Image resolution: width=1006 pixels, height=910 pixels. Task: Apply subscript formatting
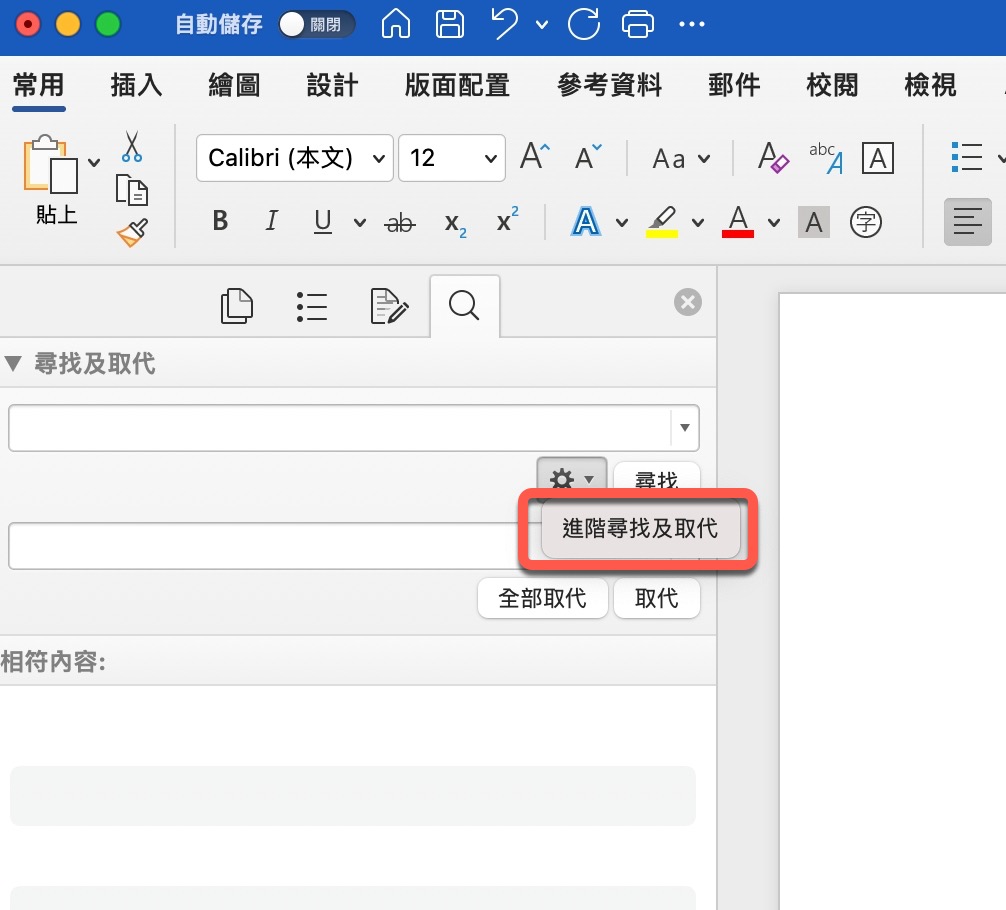coord(455,223)
